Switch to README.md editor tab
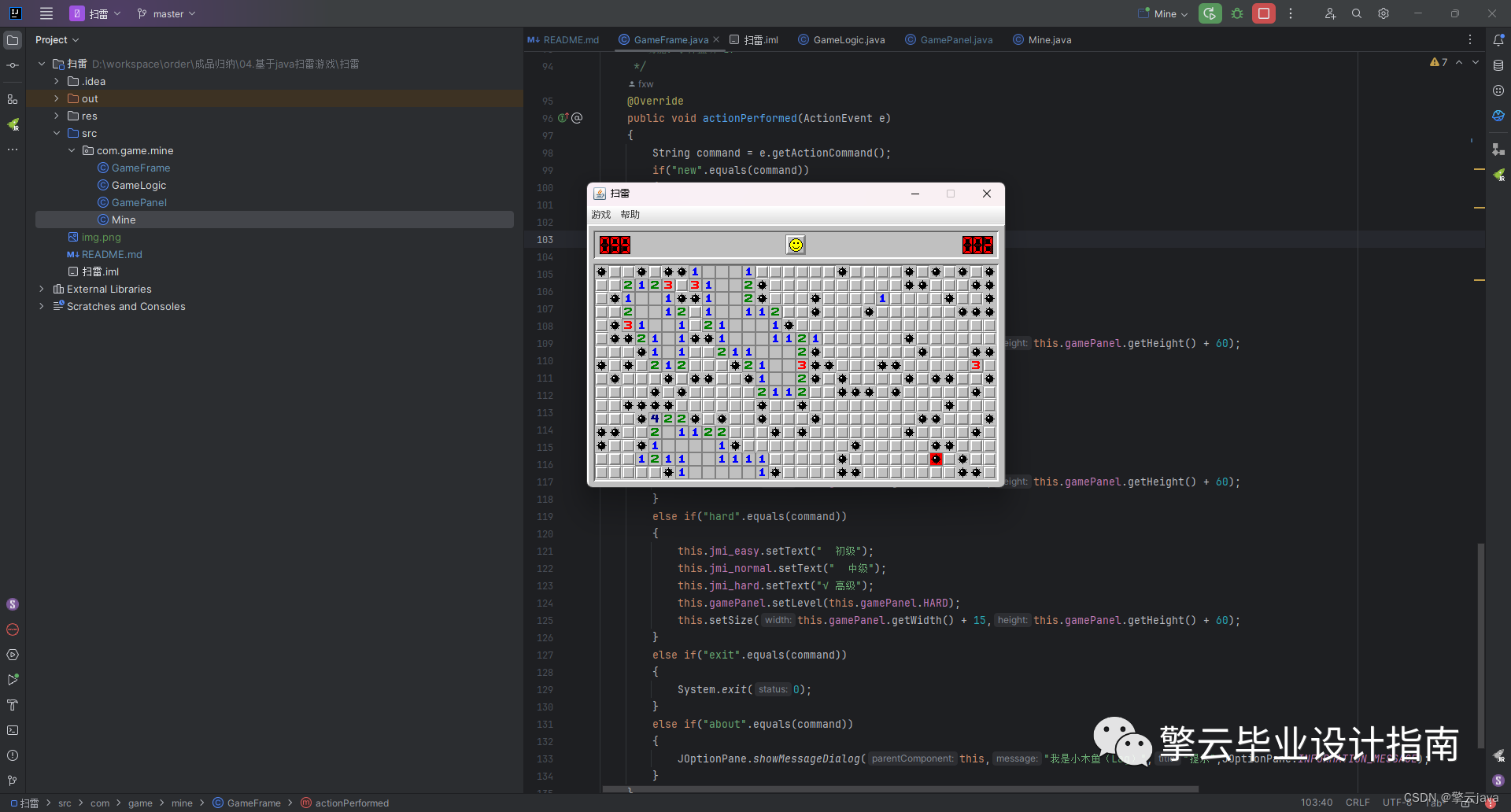Viewport: 1511px width, 812px height. point(563,40)
